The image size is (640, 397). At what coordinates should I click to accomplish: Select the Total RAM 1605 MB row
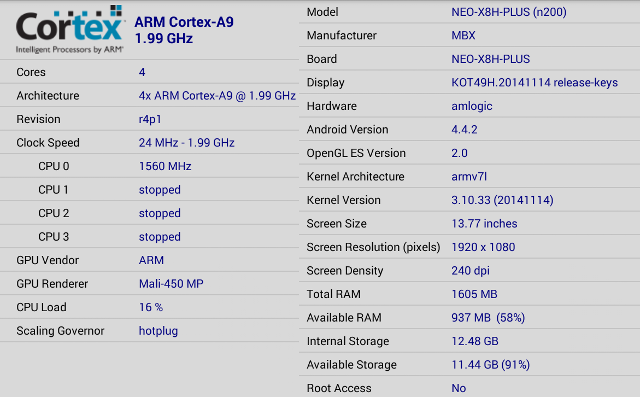pyautogui.click(x=469, y=294)
